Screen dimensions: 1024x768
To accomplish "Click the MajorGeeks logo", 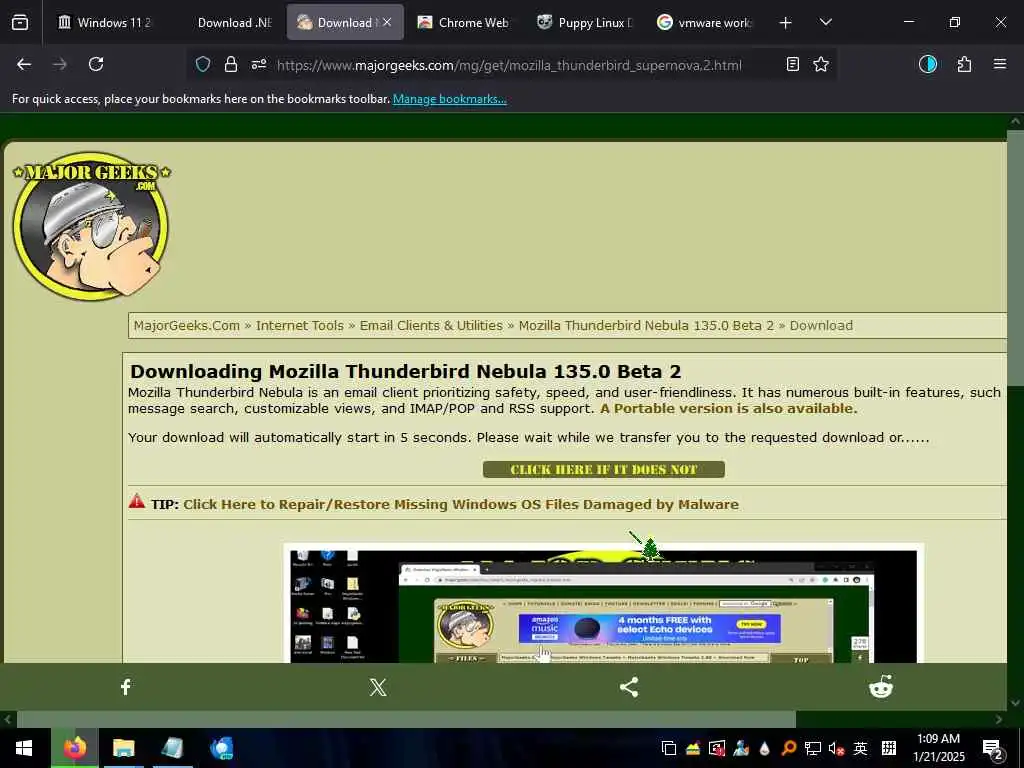I will click(91, 225).
